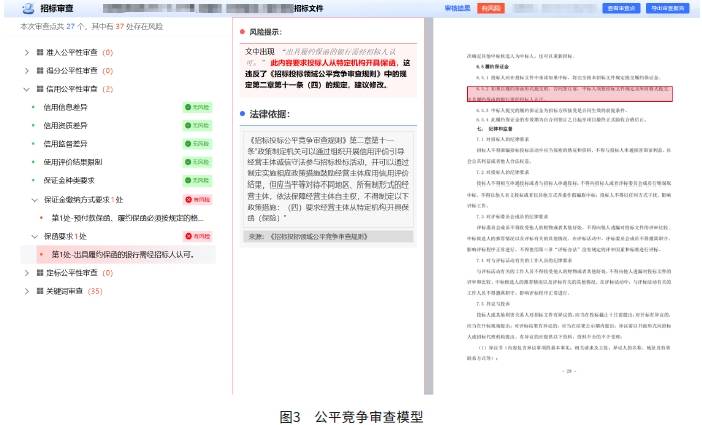The image size is (702, 425).
Task: Click the 招标文件 title in header
Action: pos(309,8)
